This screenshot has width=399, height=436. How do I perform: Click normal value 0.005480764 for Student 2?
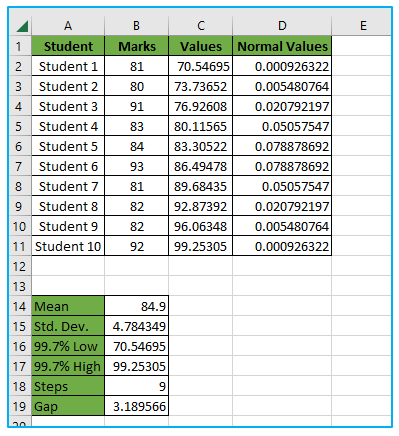click(282, 86)
